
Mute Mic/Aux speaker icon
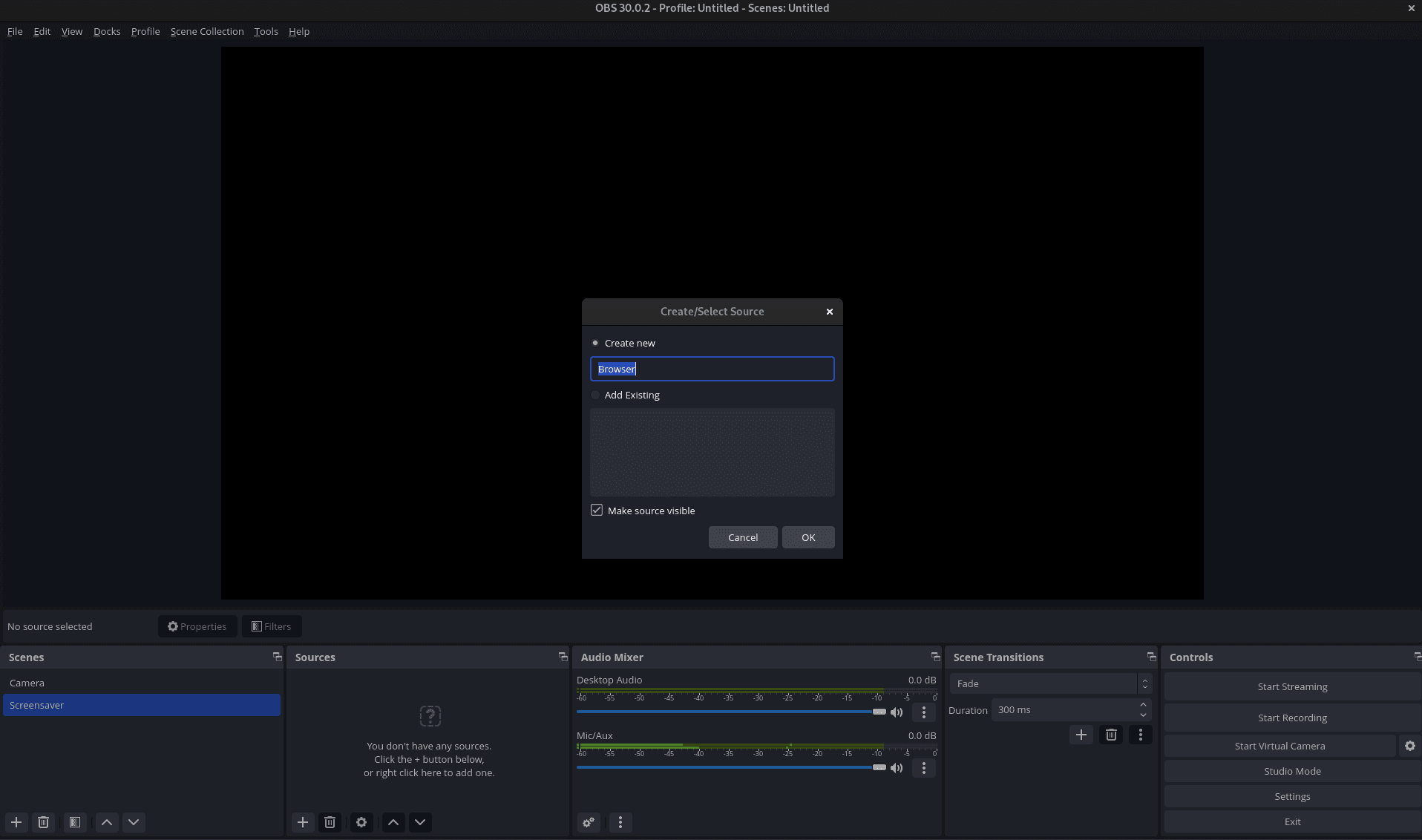click(x=897, y=768)
